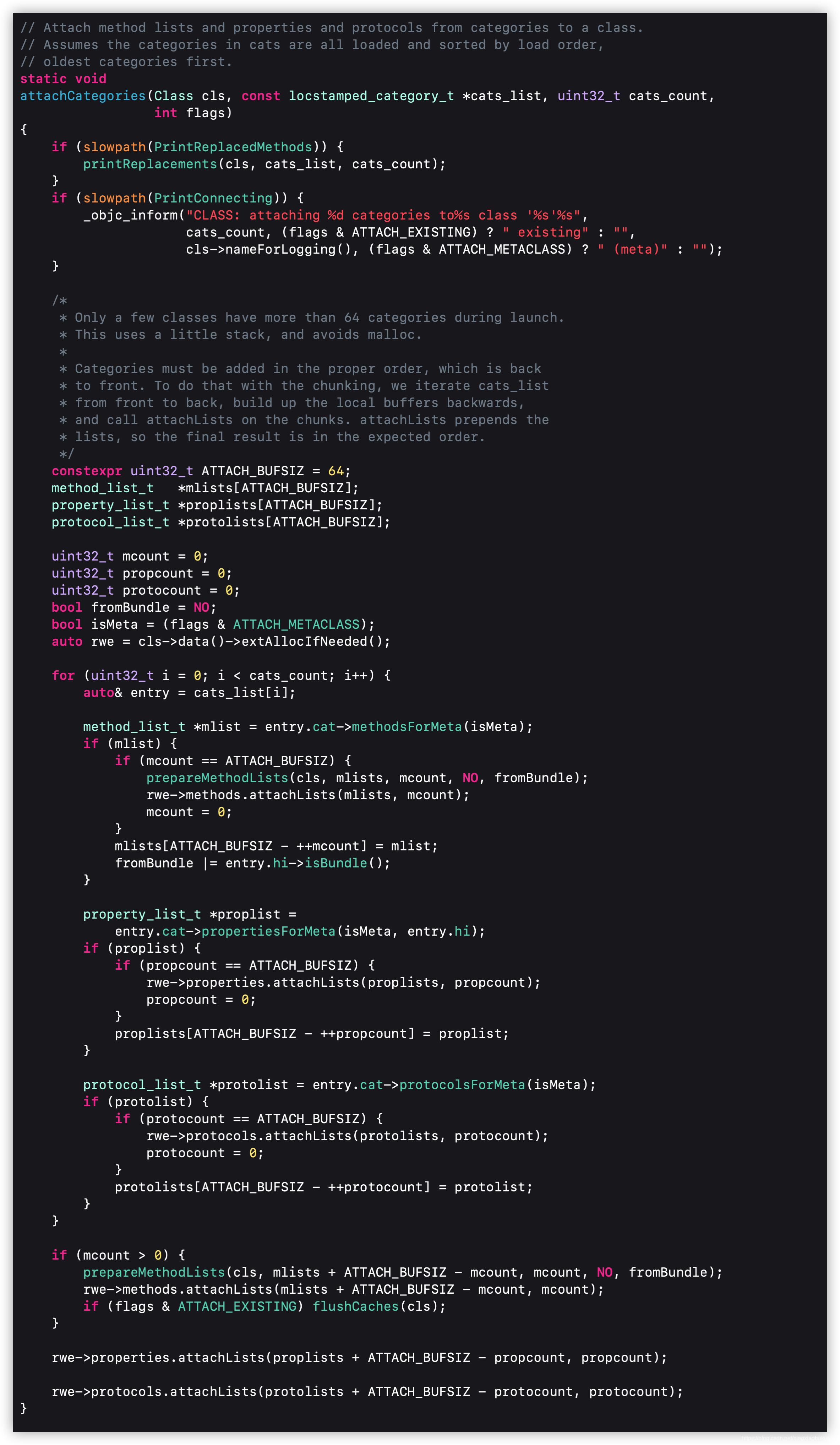Click final 'rwe->properties.attachLists(proplists + ...' line

point(359,1358)
